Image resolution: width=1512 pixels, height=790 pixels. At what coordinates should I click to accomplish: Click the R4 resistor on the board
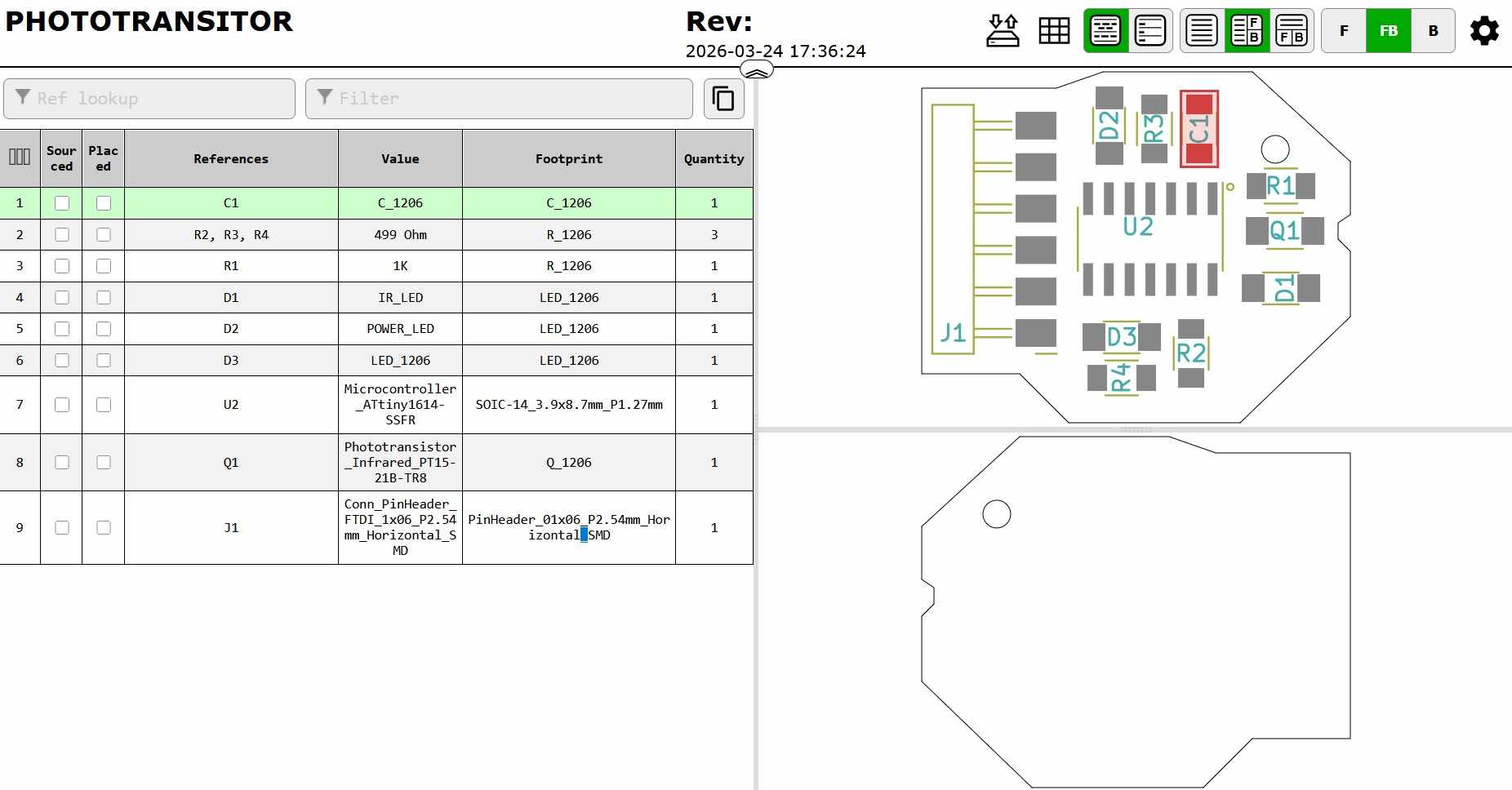pyautogui.click(x=1122, y=378)
